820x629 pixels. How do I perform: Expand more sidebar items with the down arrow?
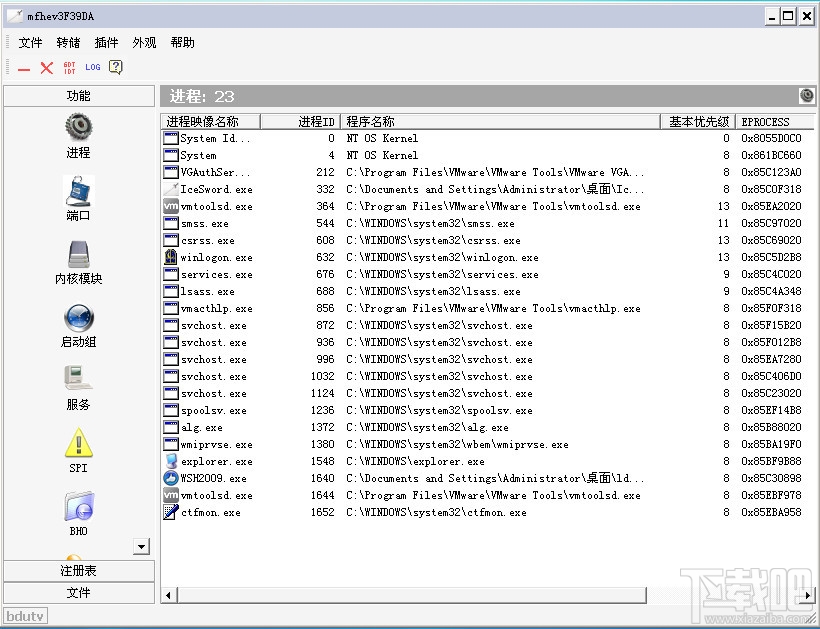(141, 546)
